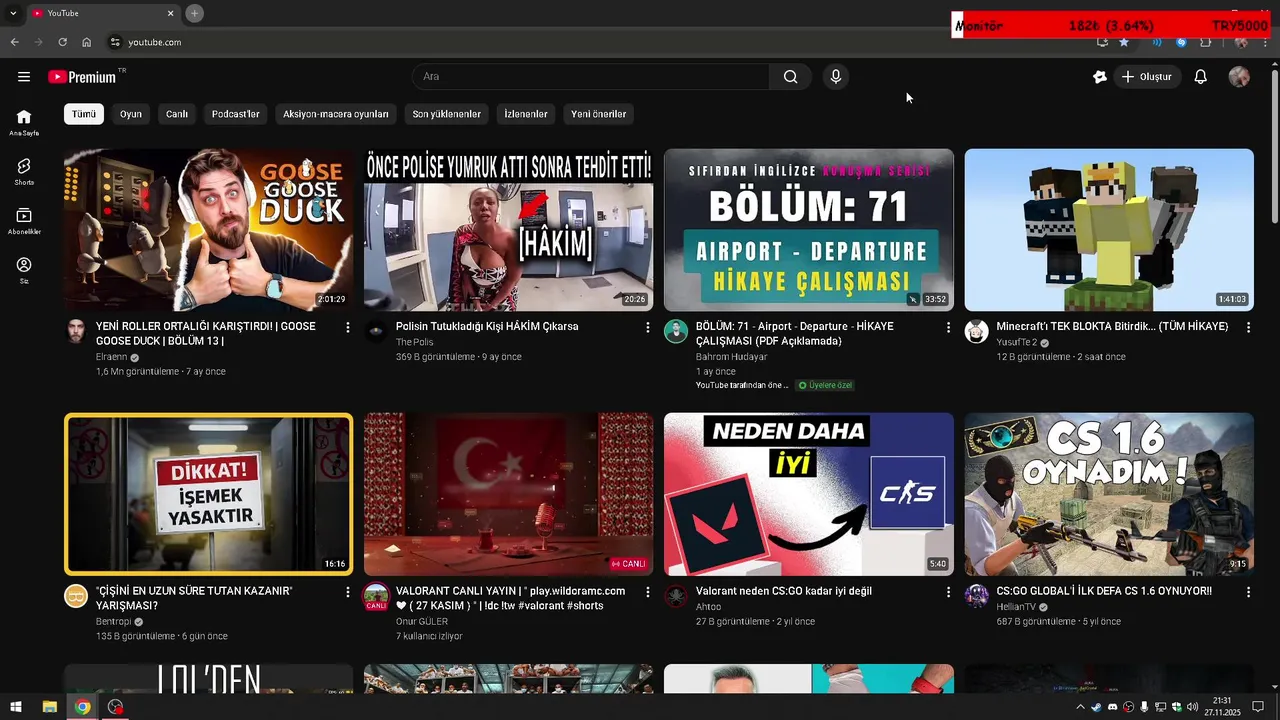Open options menu for CS 1.6 OYNUYOR video

tap(1248, 592)
